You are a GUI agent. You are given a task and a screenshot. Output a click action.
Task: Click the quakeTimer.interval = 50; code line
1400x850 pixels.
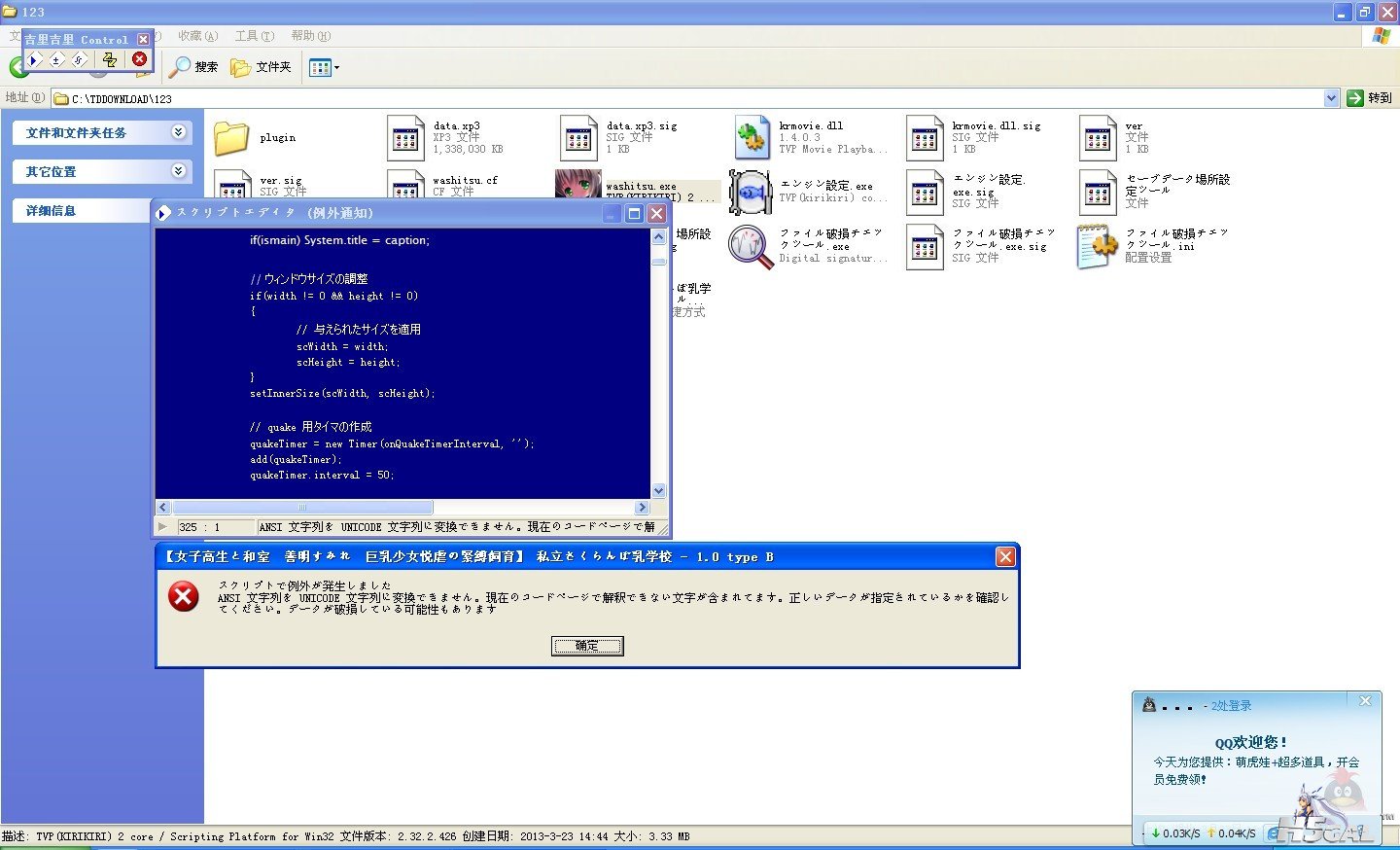pyautogui.click(x=322, y=476)
